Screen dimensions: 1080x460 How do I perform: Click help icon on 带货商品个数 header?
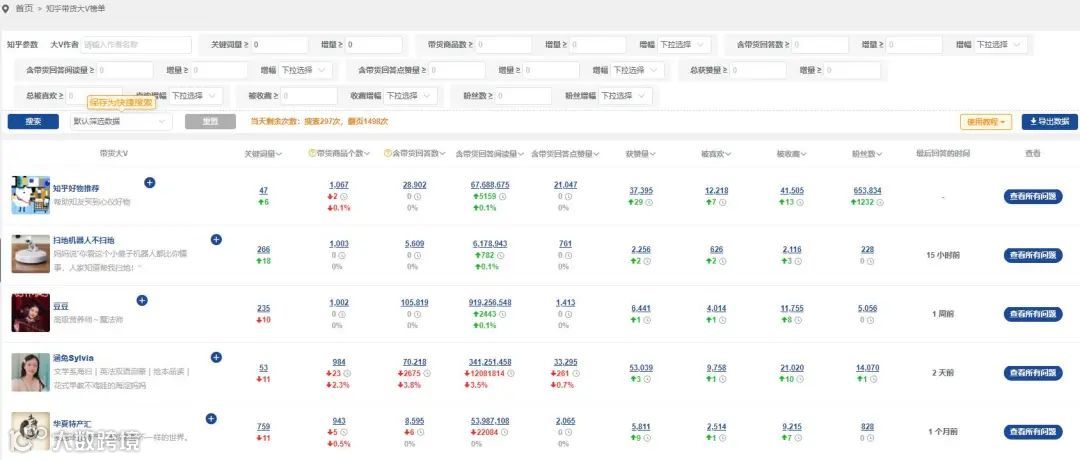[x=312, y=154]
